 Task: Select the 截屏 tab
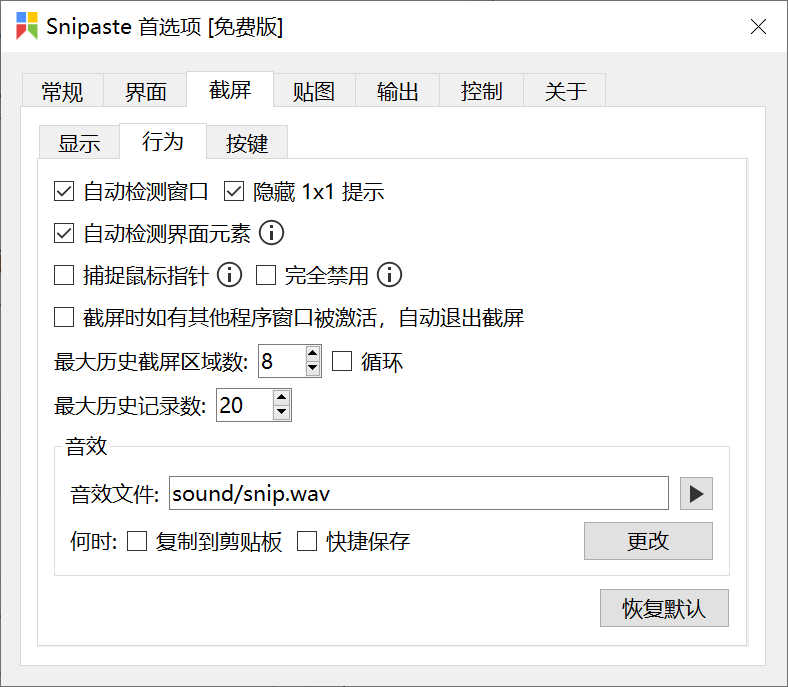pyautogui.click(x=230, y=89)
